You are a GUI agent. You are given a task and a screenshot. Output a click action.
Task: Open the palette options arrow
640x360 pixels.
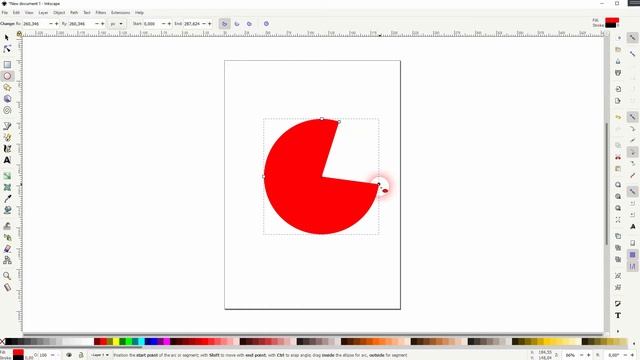click(x=634, y=344)
